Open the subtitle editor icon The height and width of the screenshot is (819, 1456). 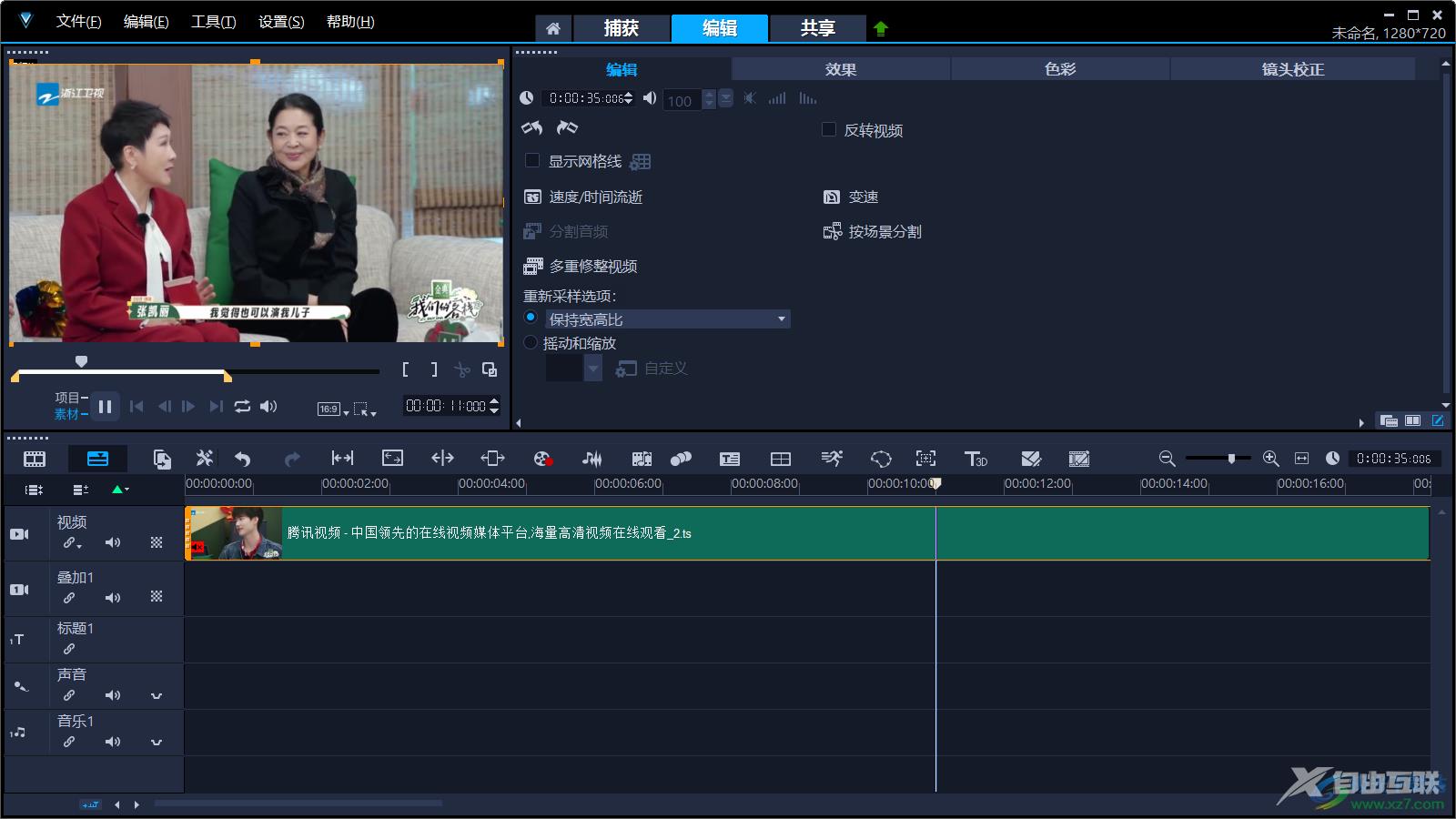pyautogui.click(x=730, y=459)
